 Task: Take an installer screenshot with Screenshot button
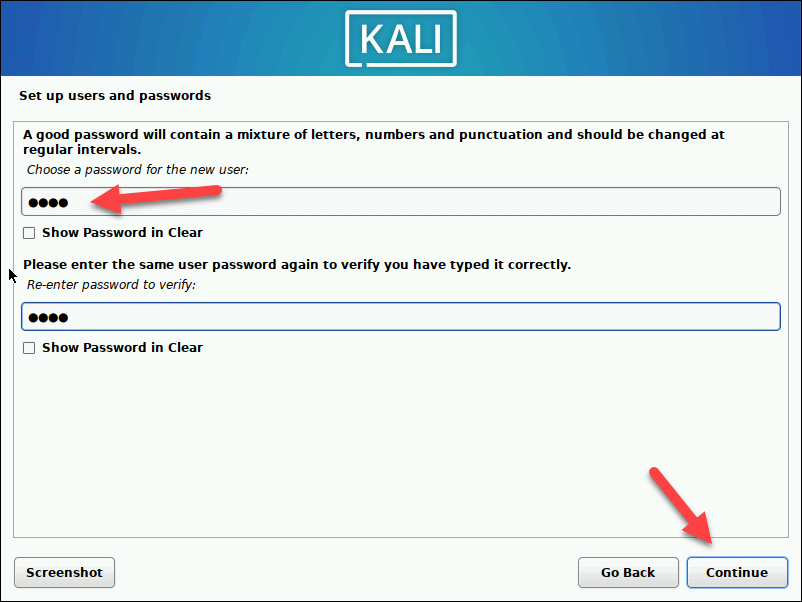pyautogui.click(x=64, y=572)
